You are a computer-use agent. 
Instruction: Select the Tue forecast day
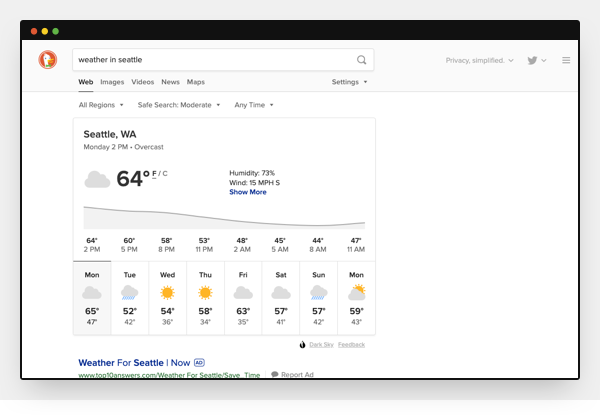[x=130, y=298]
